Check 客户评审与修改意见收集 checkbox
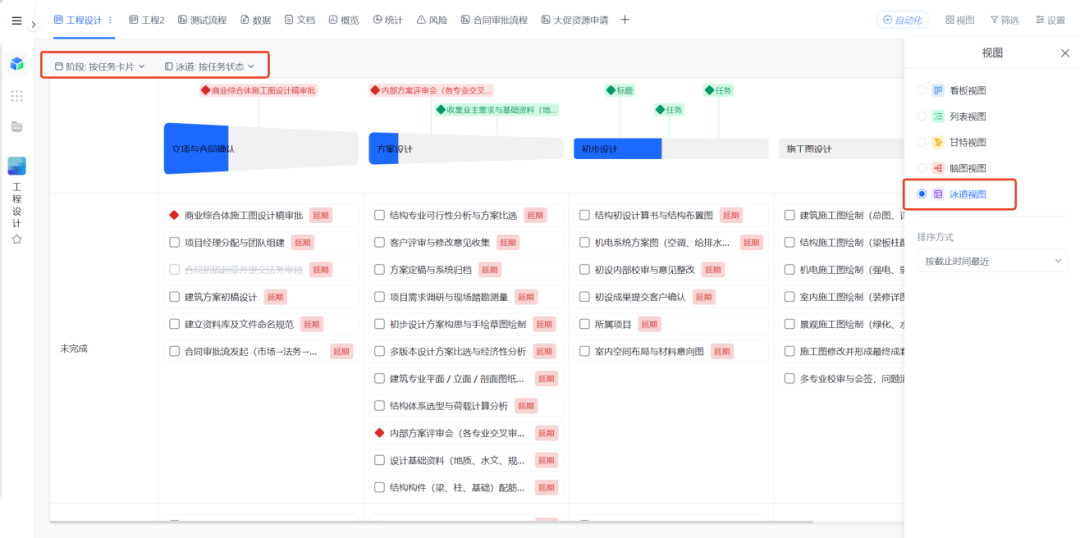This screenshot has height=538, width=1080. pyautogui.click(x=380, y=242)
